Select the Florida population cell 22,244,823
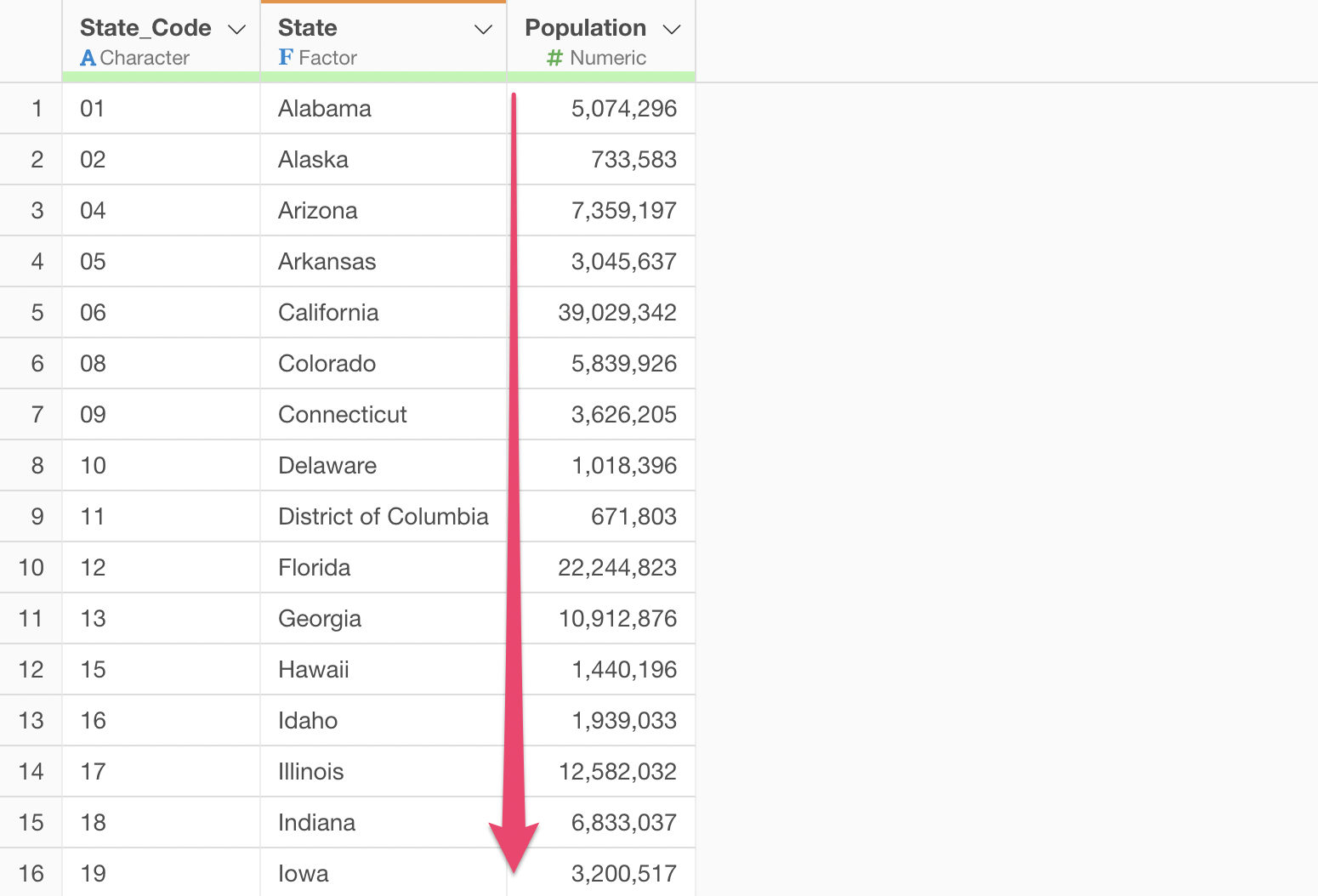This screenshot has width=1318, height=896. (616, 568)
